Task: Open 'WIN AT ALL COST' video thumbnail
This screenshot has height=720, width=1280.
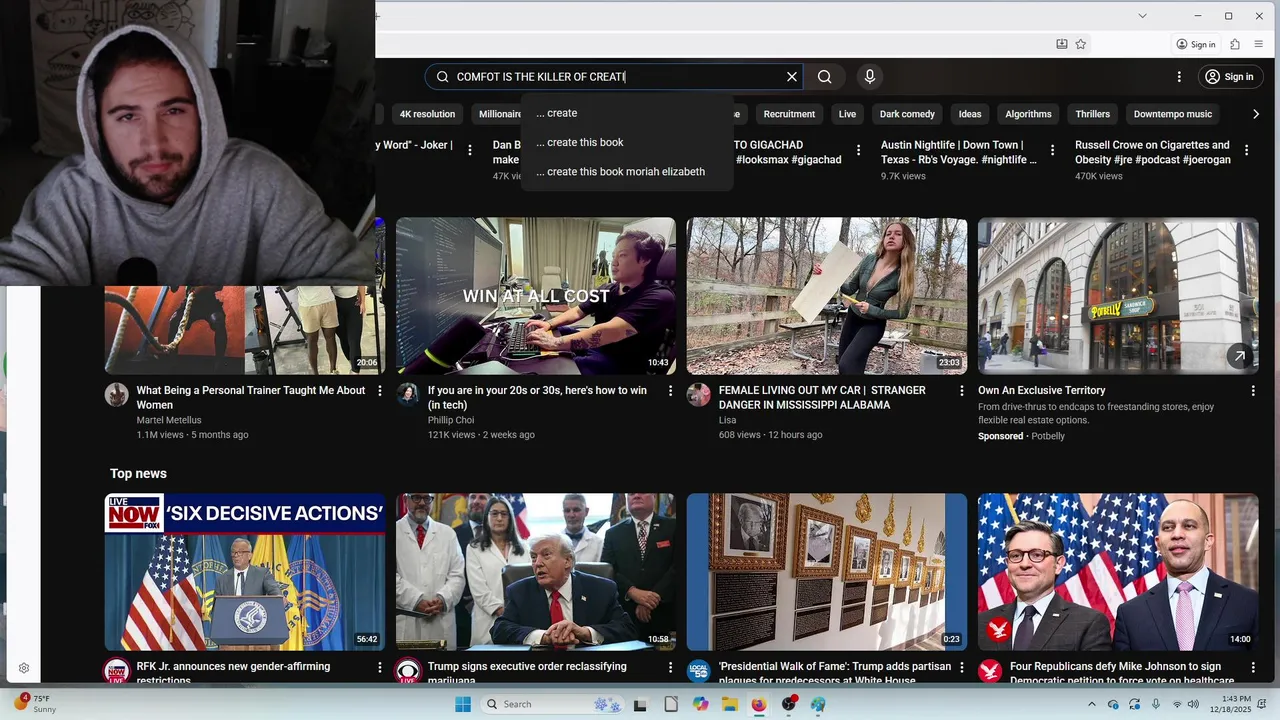Action: (536, 296)
